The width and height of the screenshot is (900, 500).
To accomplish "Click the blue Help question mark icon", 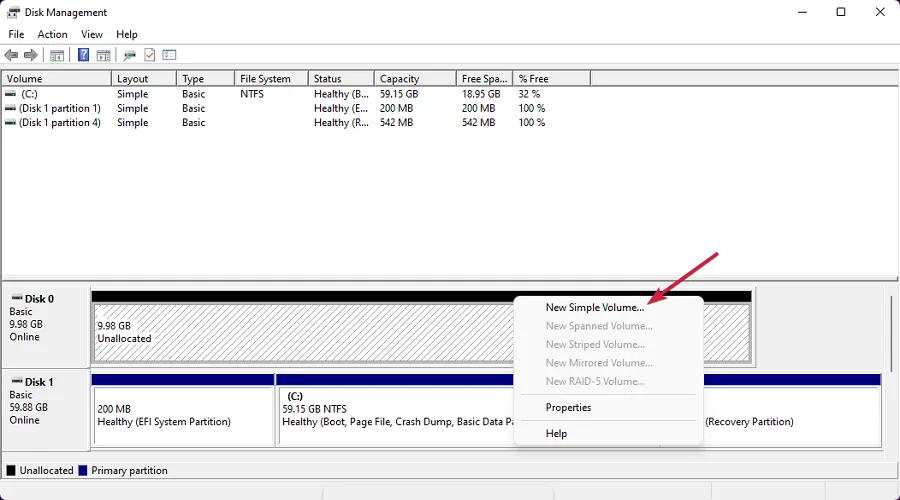I will pos(84,55).
